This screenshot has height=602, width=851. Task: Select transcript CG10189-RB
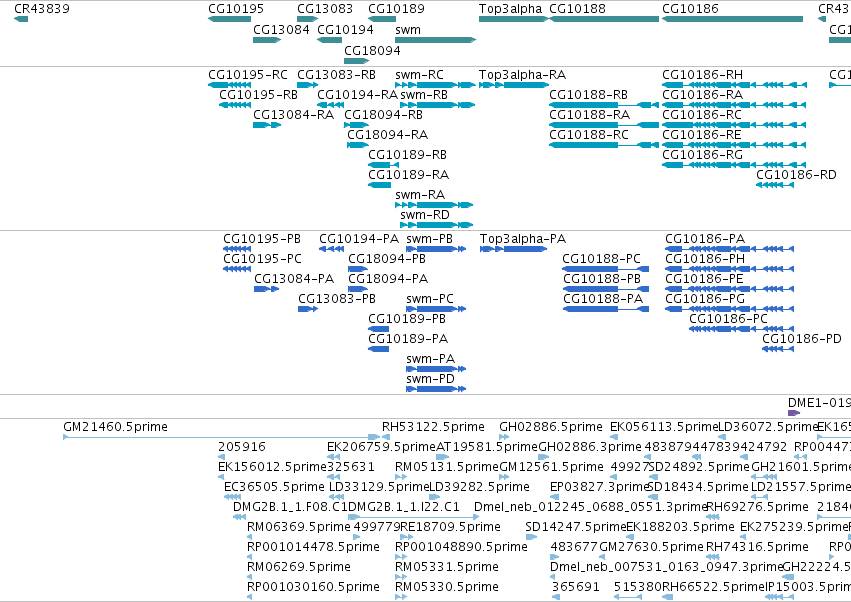click(383, 165)
